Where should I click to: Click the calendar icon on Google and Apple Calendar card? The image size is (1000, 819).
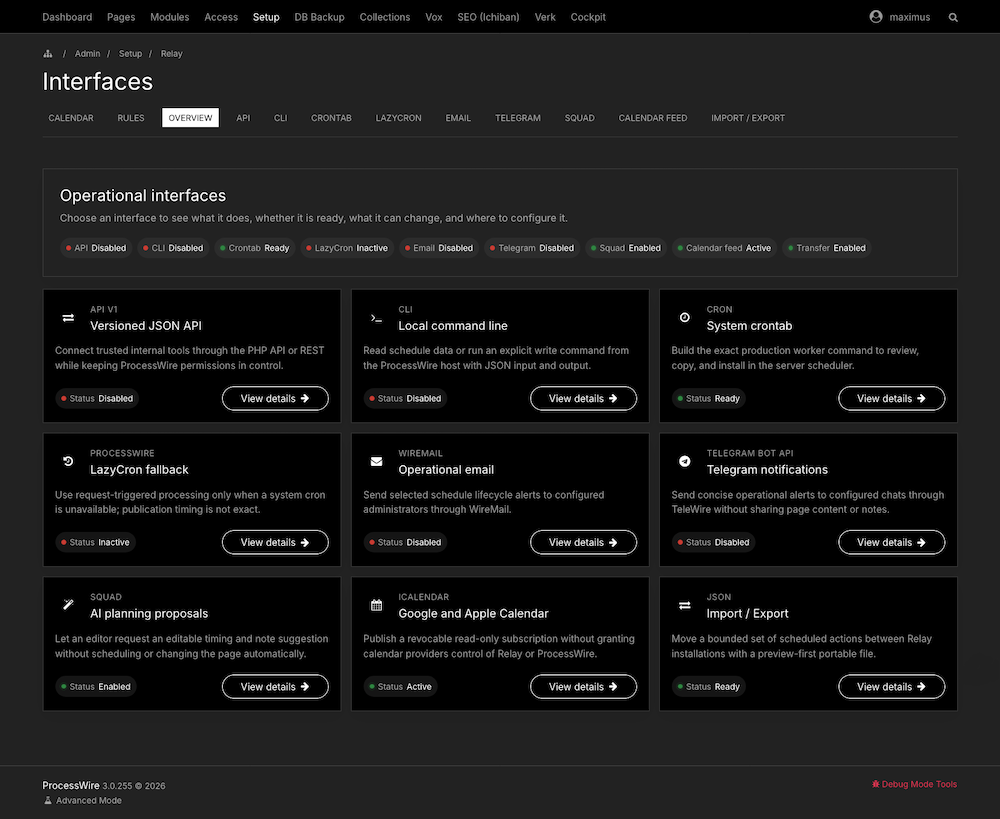pyautogui.click(x=376, y=605)
